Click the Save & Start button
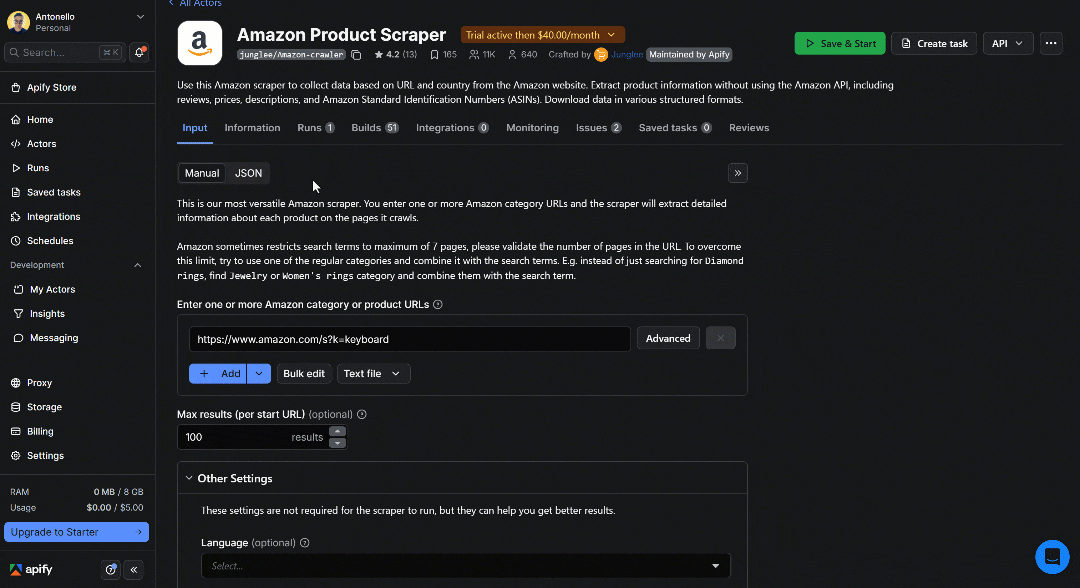The width and height of the screenshot is (1080, 588). pyautogui.click(x=839, y=43)
